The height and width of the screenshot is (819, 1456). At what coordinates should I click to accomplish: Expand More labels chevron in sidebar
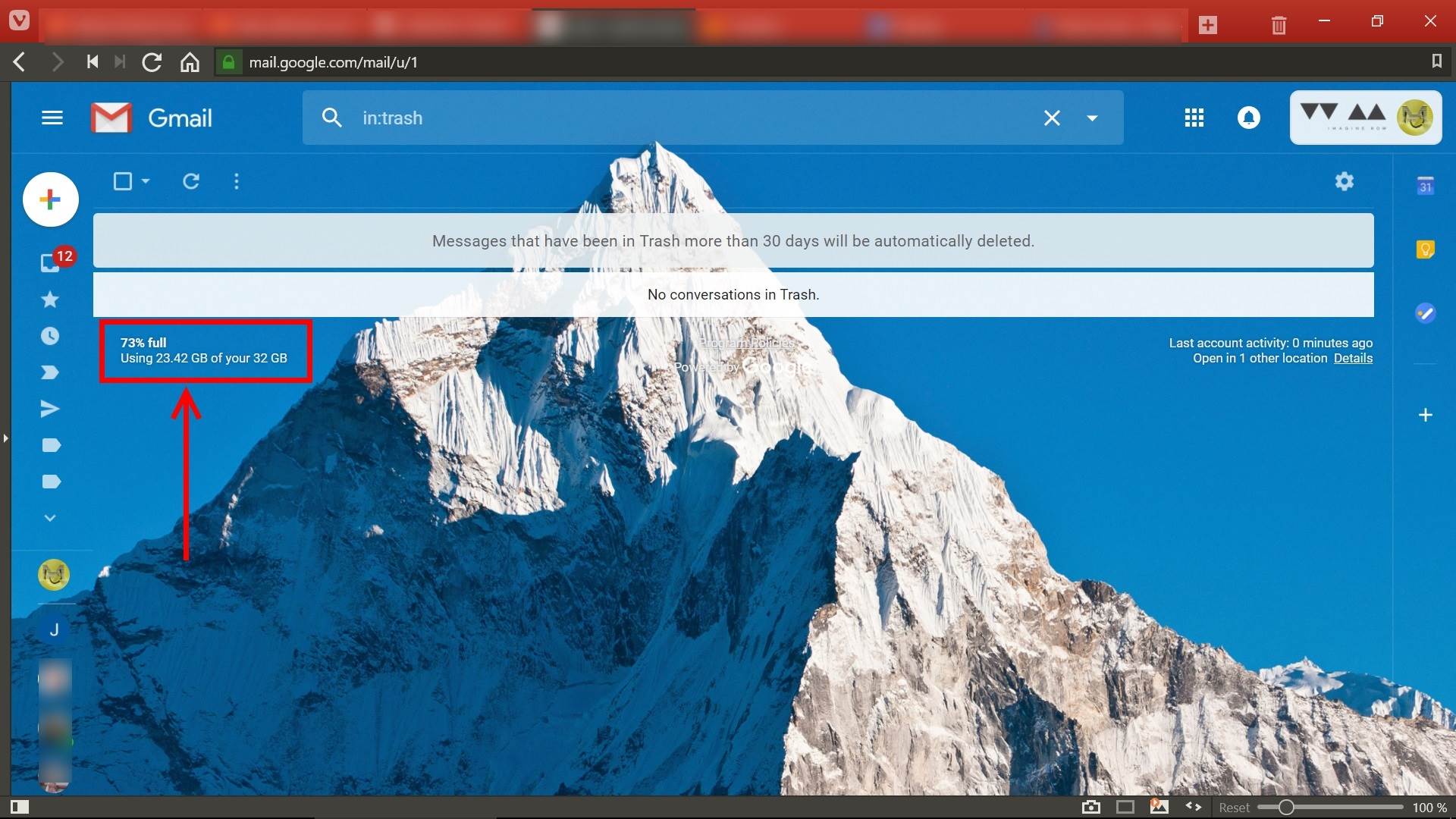coord(50,518)
